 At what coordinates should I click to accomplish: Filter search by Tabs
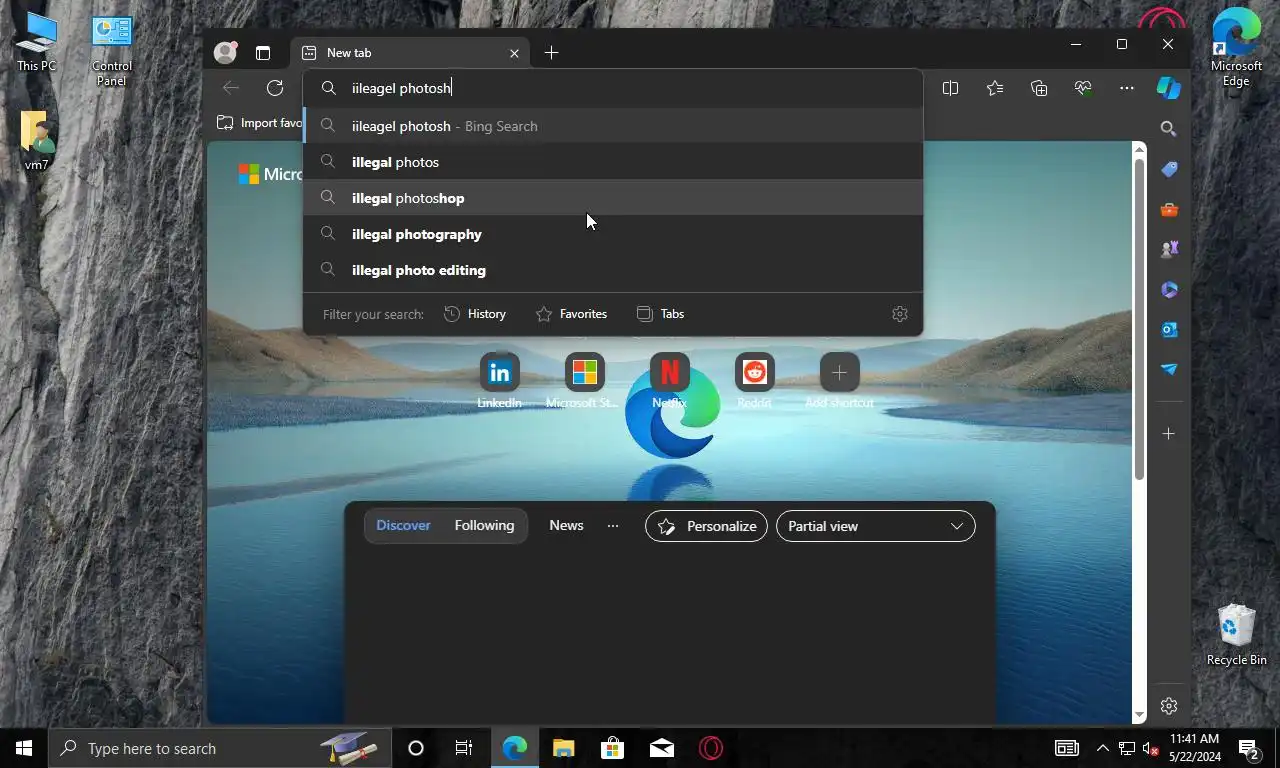click(x=660, y=314)
